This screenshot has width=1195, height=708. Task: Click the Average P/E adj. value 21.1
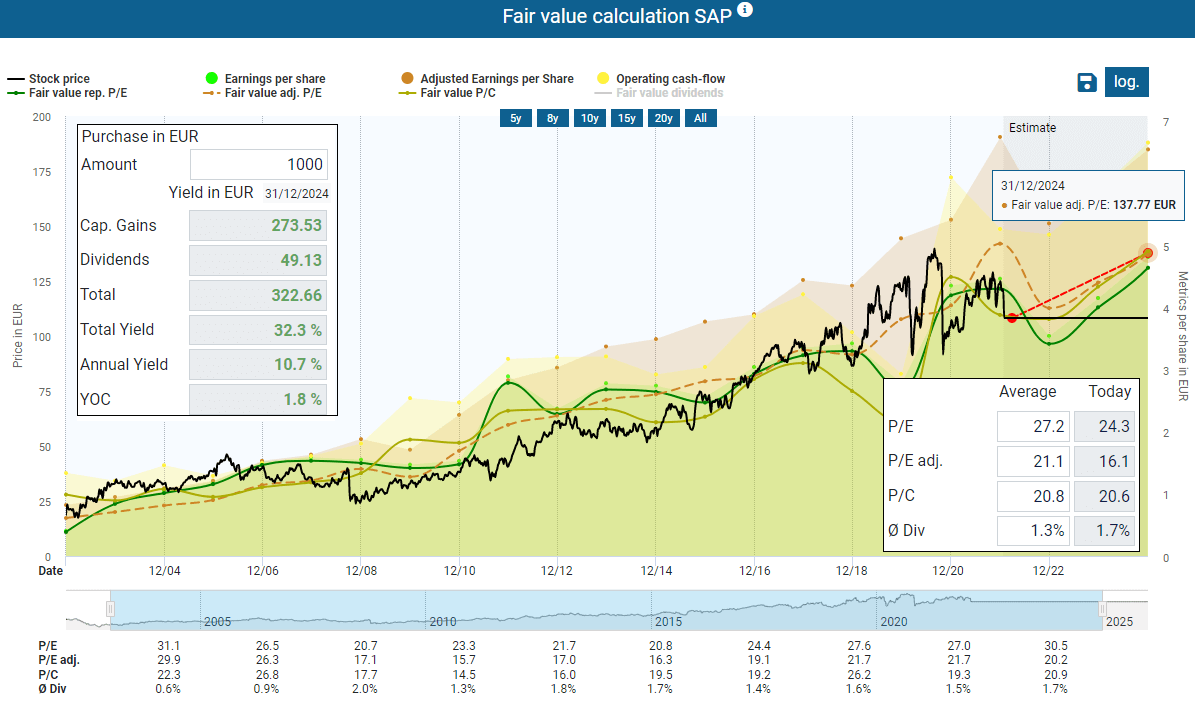point(1033,461)
